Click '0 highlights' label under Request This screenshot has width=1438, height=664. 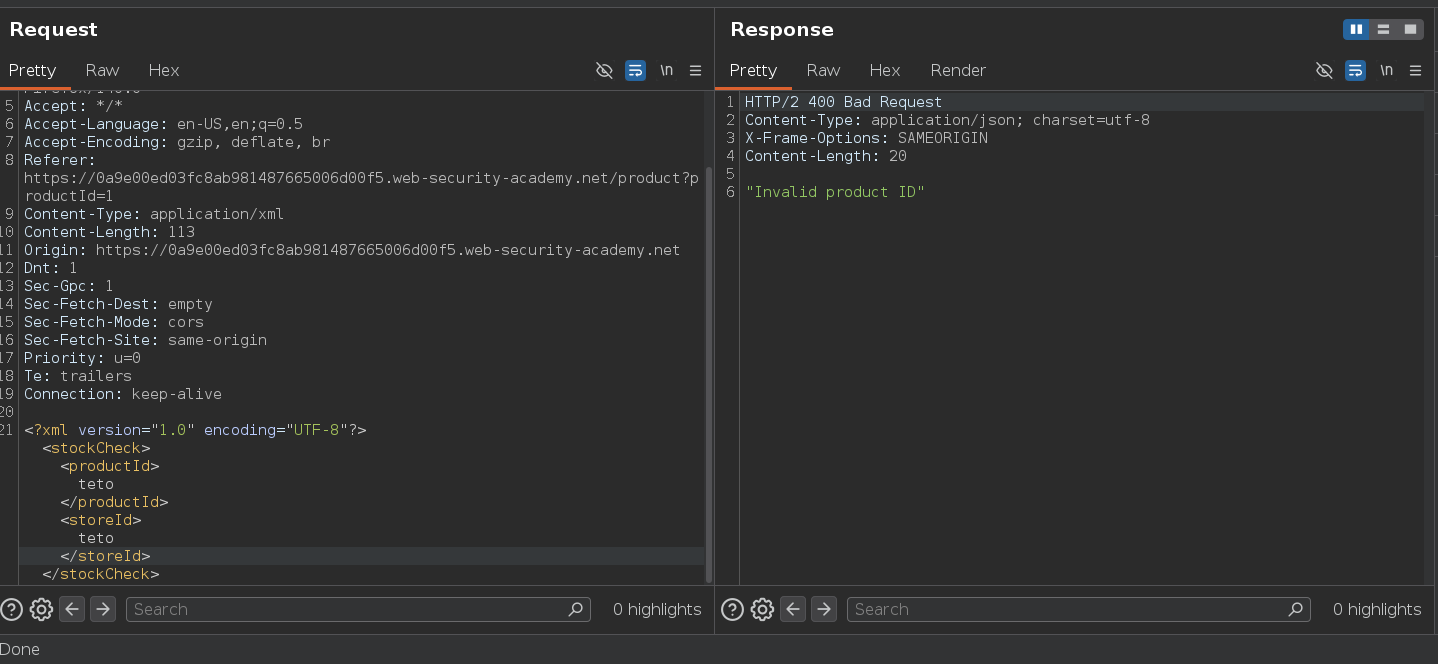[x=657, y=609]
